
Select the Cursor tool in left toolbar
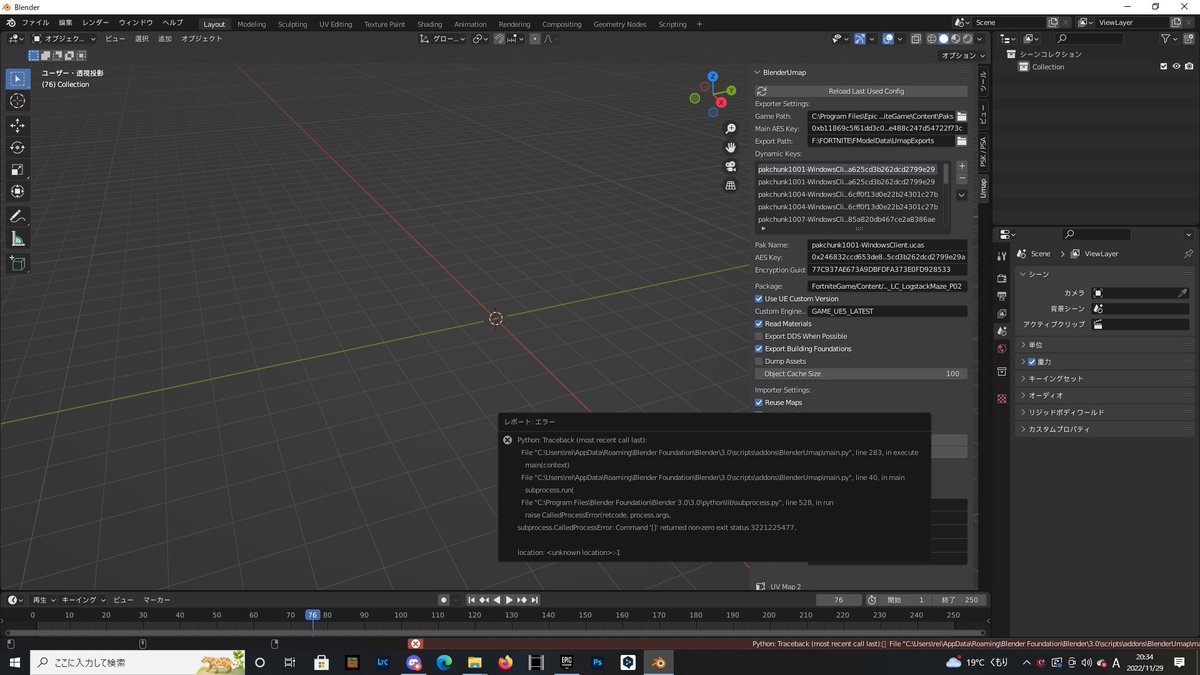pyautogui.click(x=18, y=101)
